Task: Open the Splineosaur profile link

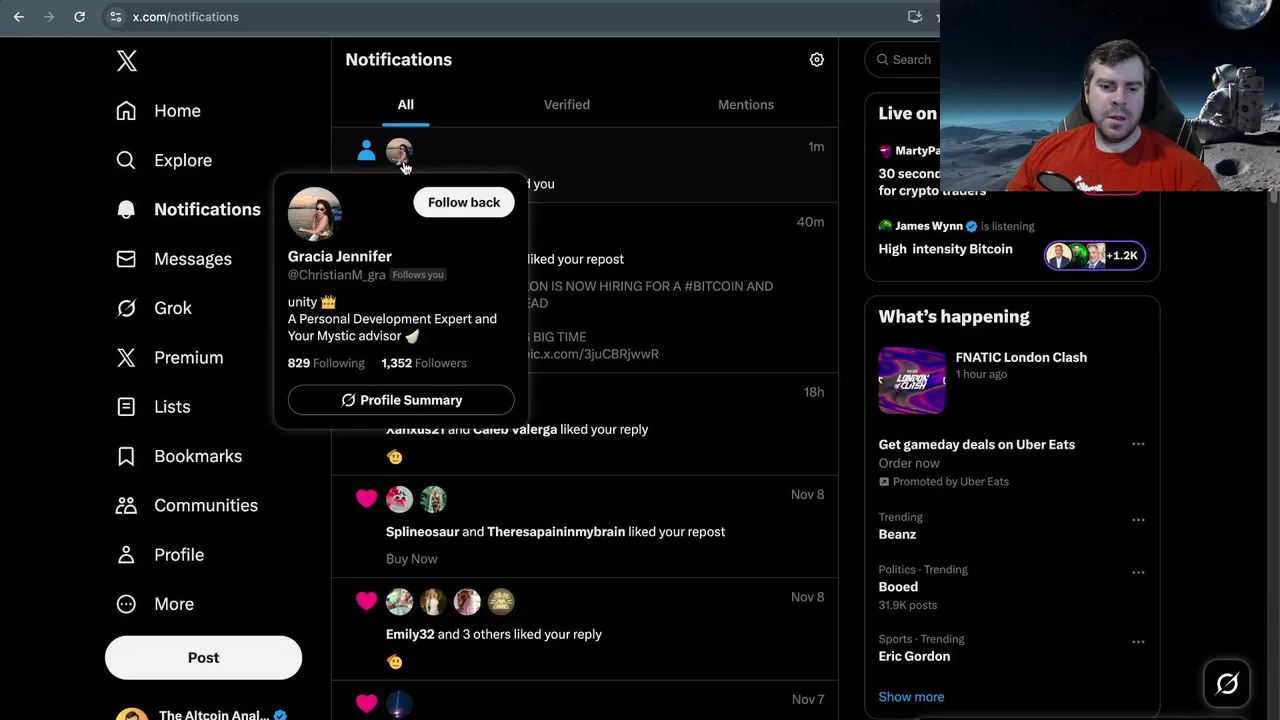Action: pos(422,532)
